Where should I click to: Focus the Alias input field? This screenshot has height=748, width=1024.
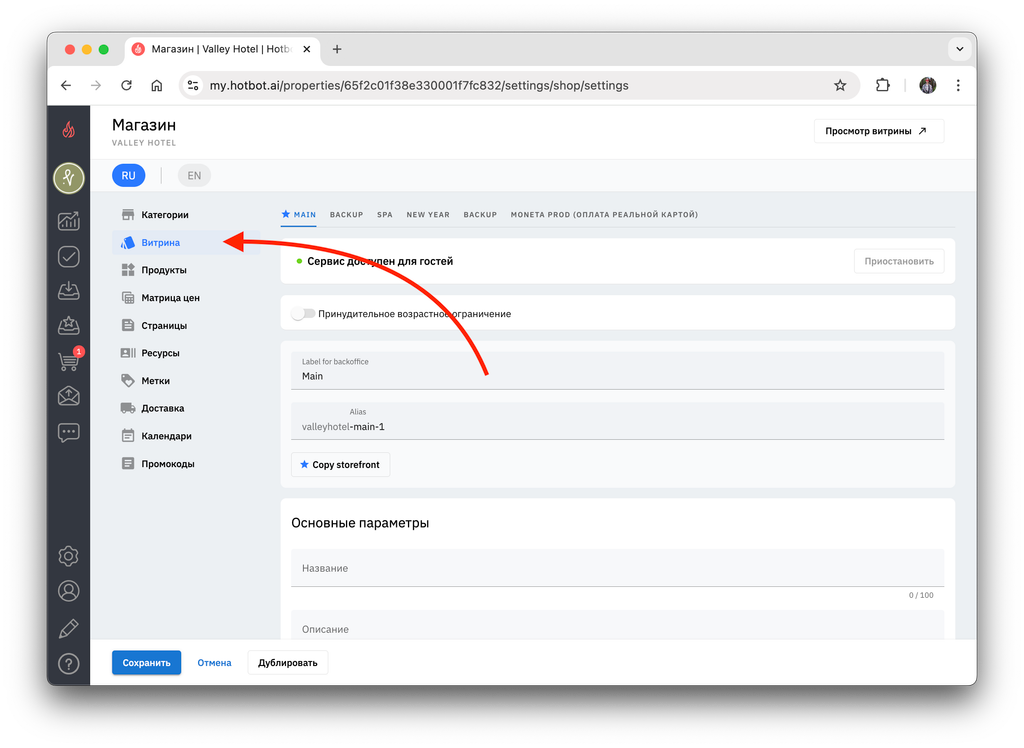tap(617, 421)
